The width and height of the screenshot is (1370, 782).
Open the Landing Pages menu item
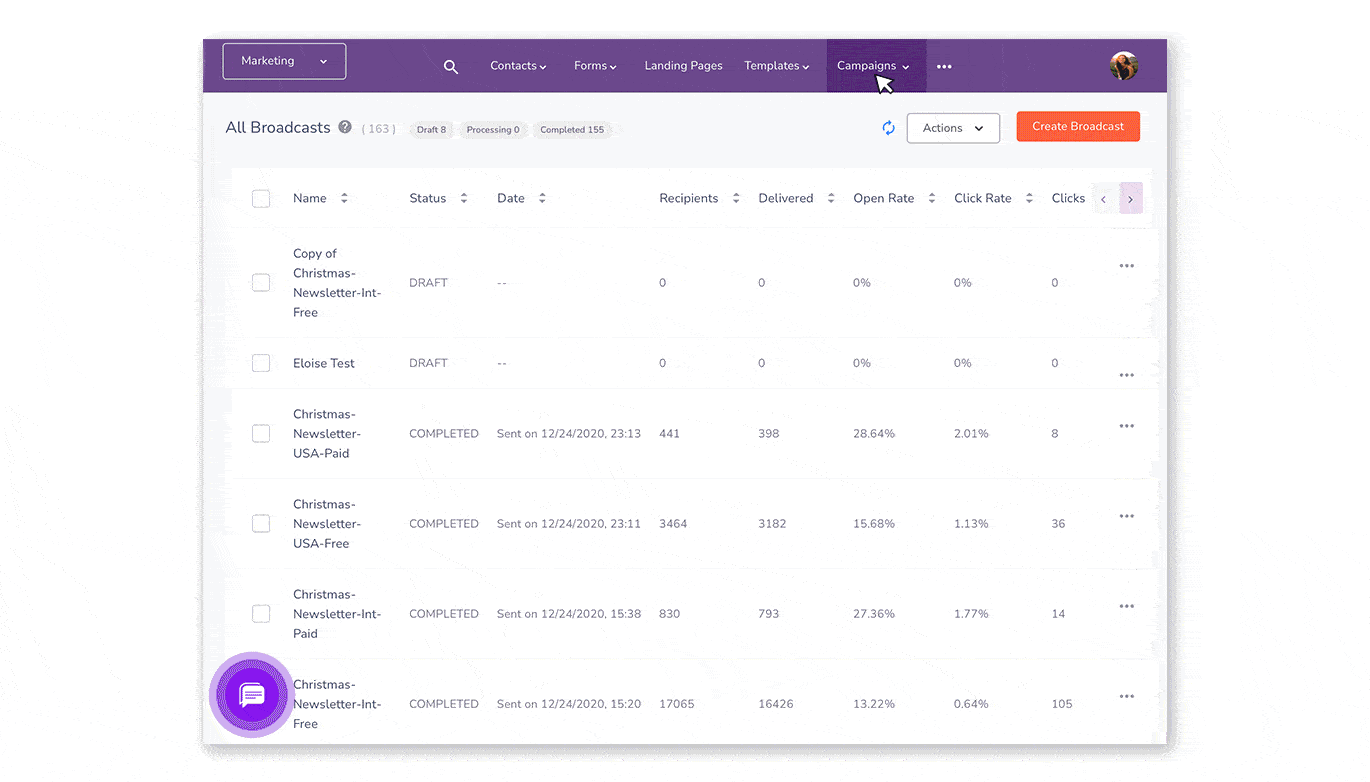pos(683,66)
